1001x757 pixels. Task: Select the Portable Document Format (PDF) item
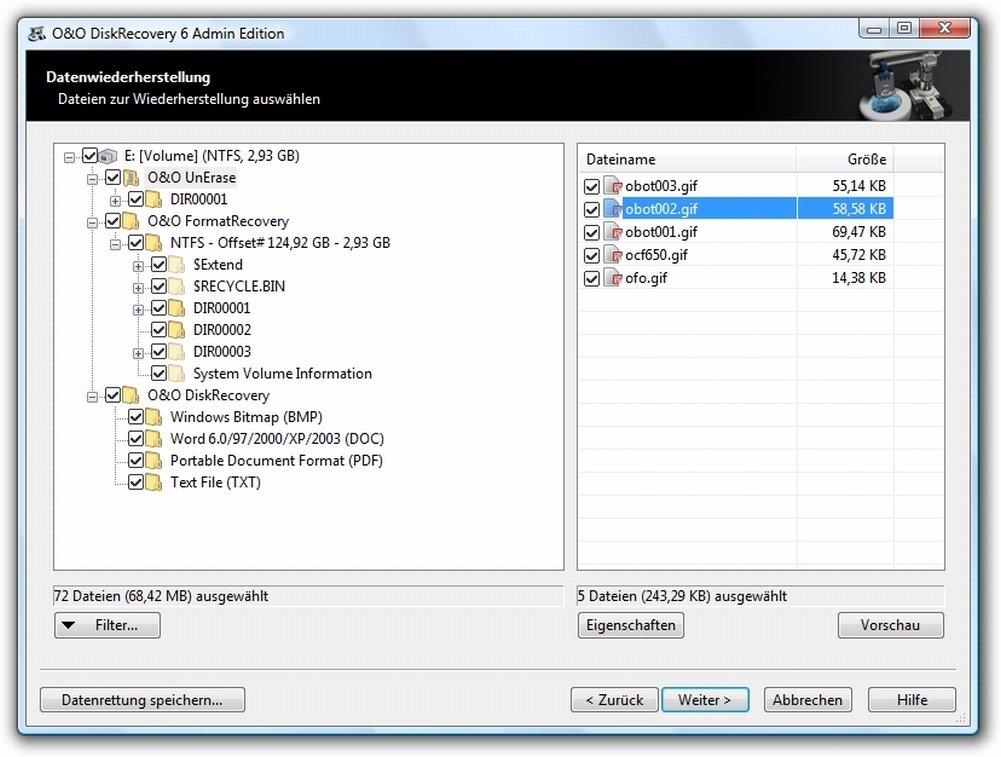click(276, 460)
